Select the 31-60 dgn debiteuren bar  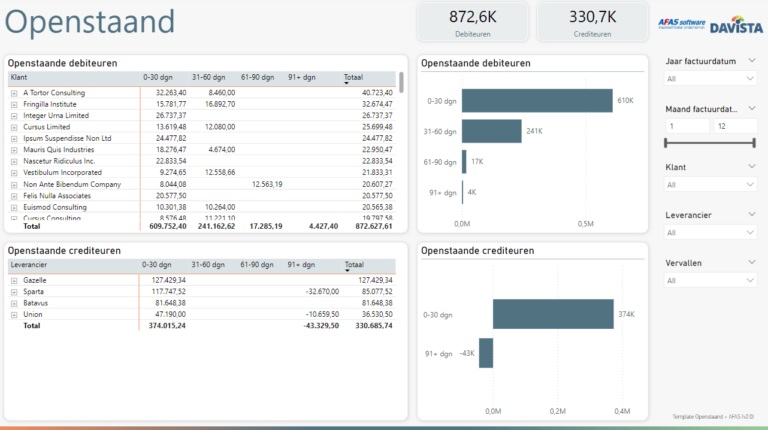(492, 131)
